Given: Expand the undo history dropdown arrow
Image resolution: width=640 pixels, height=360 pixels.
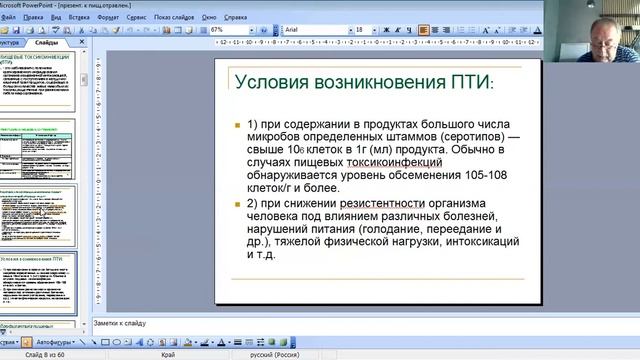Looking at the screenshot, I should point(138,30).
